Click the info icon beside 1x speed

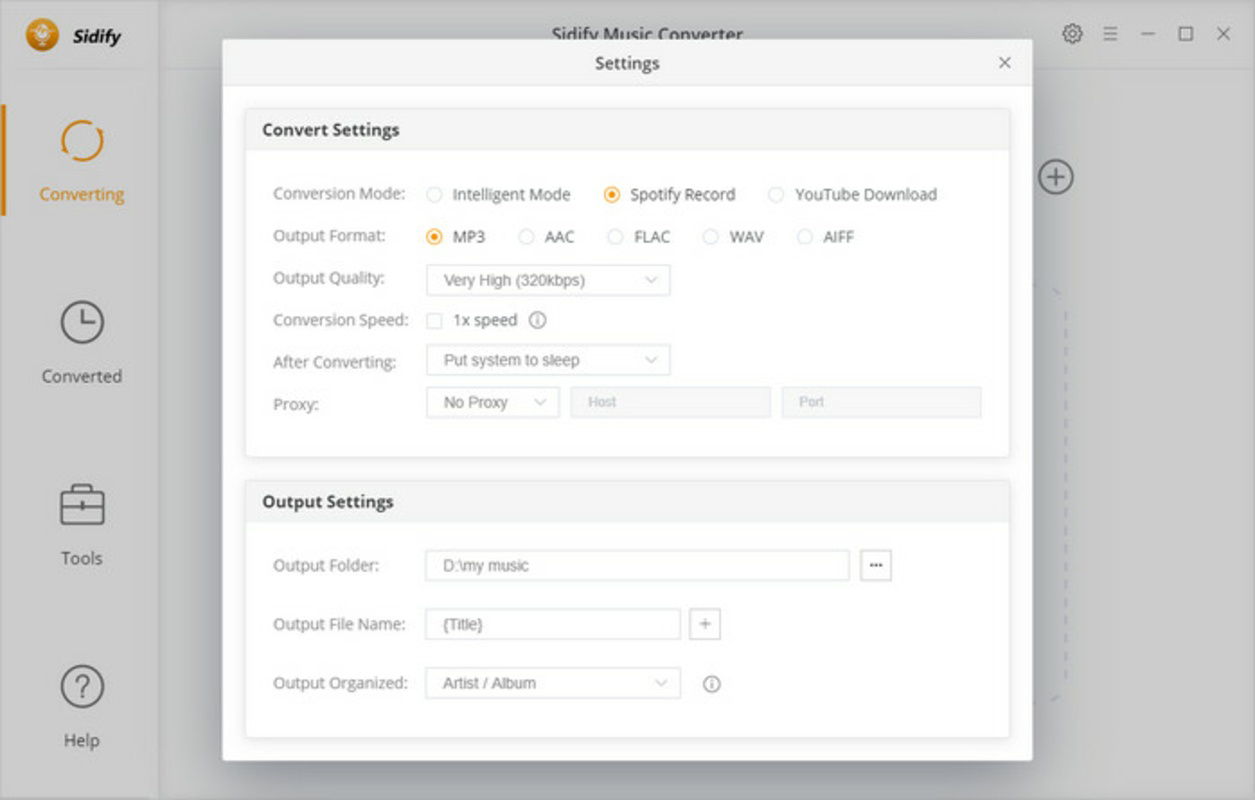tap(537, 320)
